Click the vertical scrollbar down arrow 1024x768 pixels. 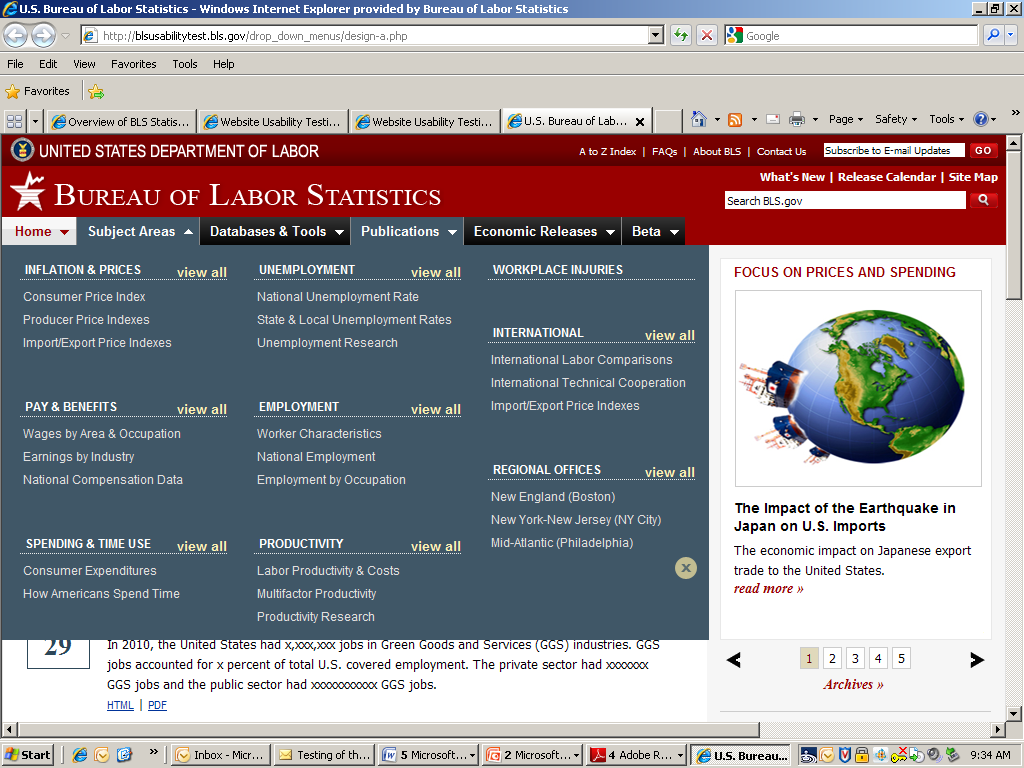click(1013, 712)
